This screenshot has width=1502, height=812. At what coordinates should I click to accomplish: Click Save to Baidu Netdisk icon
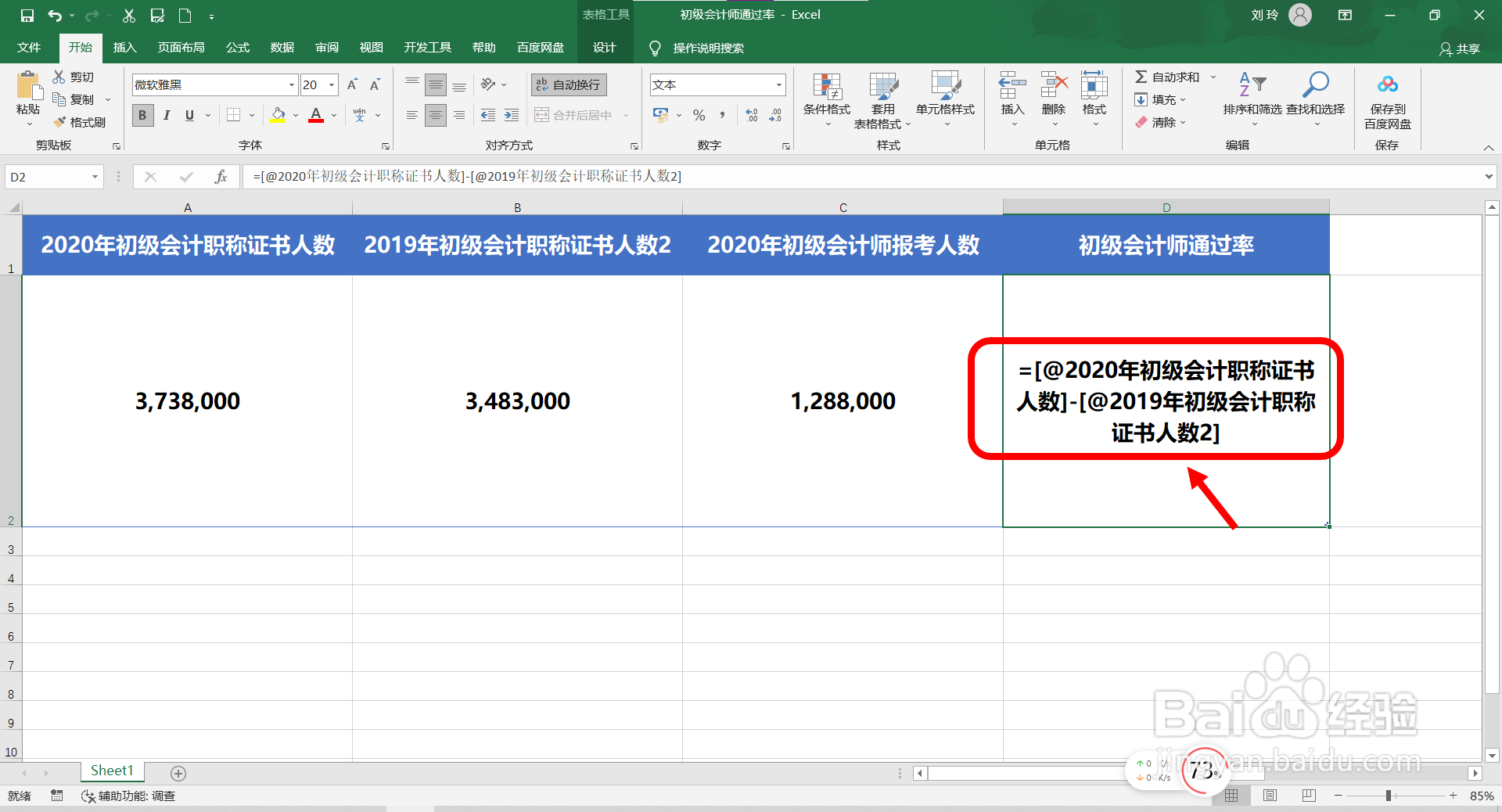tap(1388, 84)
